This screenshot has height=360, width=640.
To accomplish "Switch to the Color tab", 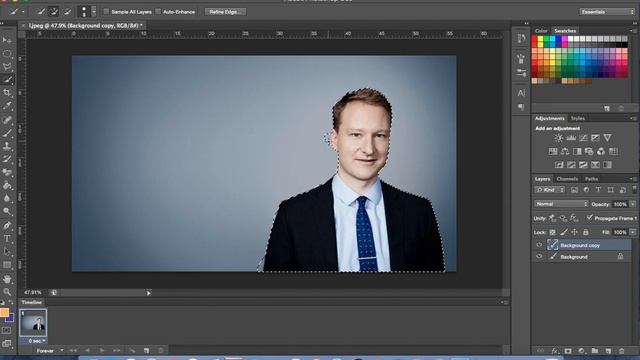I will tap(541, 31).
